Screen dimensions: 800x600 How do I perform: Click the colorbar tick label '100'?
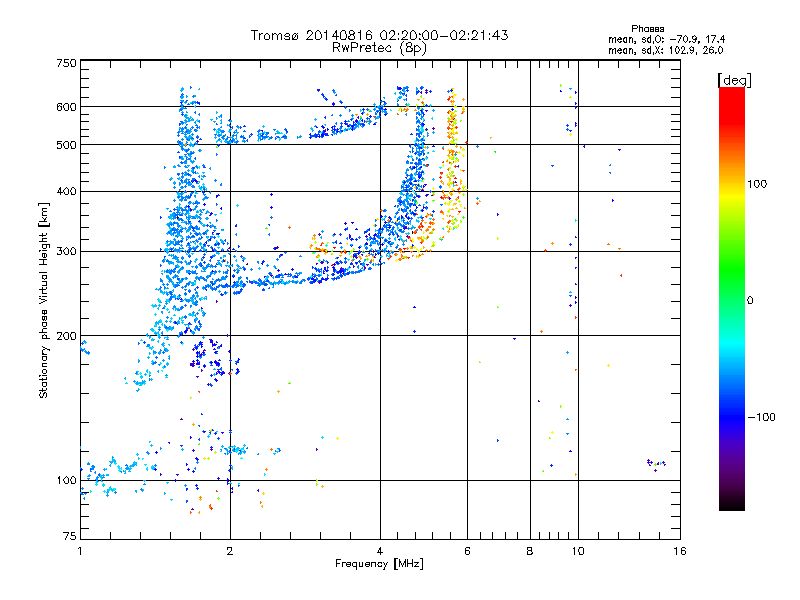click(757, 184)
